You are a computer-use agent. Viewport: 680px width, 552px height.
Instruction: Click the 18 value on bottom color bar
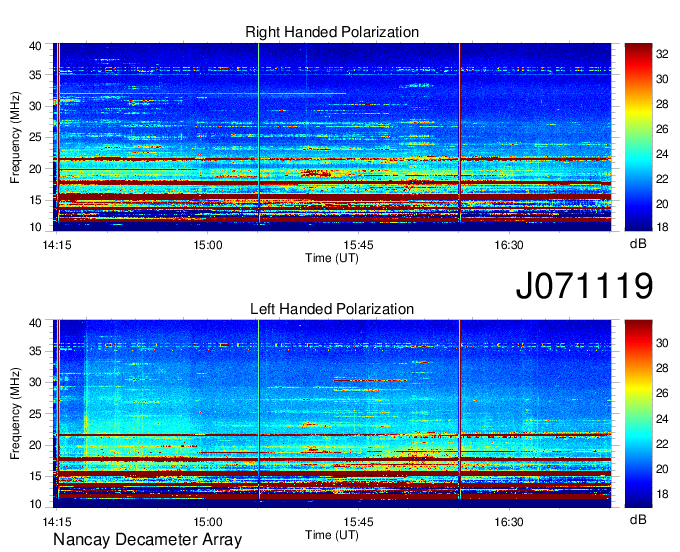pyautogui.click(x=662, y=494)
